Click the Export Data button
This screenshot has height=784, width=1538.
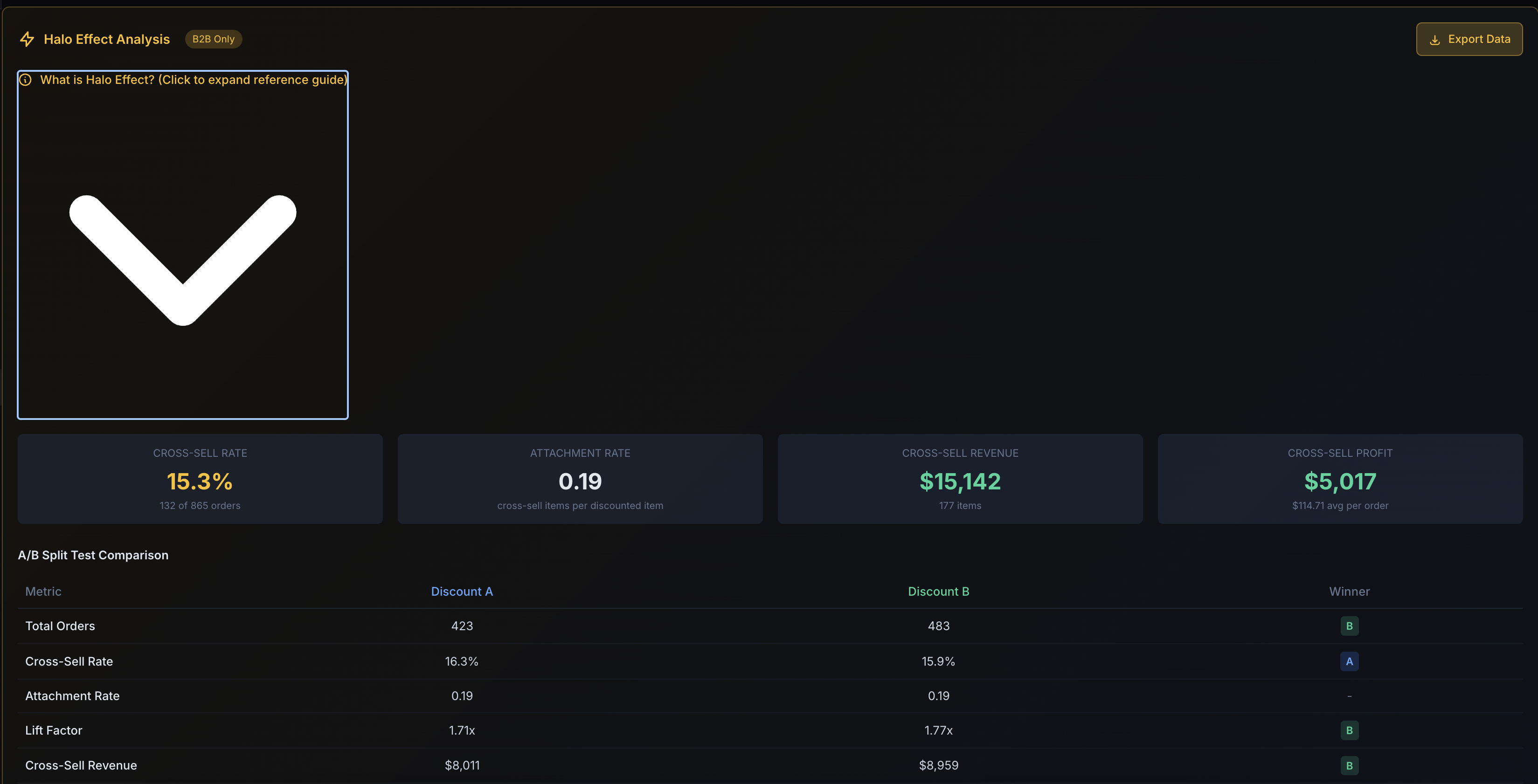[x=1469, y=39]
